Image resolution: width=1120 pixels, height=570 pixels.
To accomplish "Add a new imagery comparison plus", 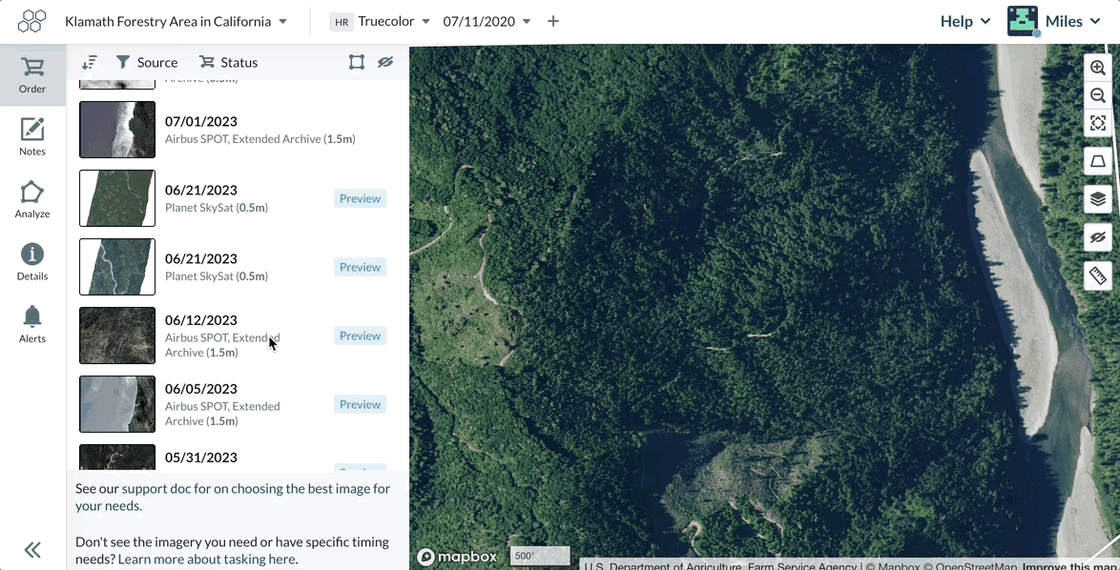I will [x=553, y=21].
